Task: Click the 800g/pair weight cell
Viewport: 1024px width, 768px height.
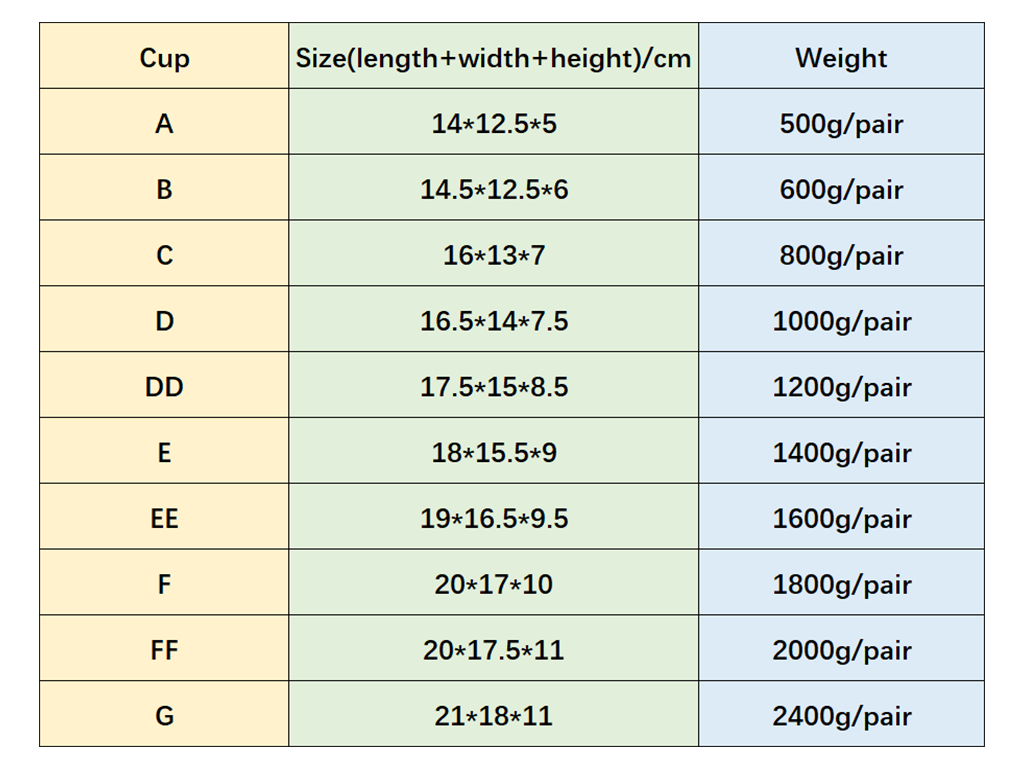Action: 841,255
